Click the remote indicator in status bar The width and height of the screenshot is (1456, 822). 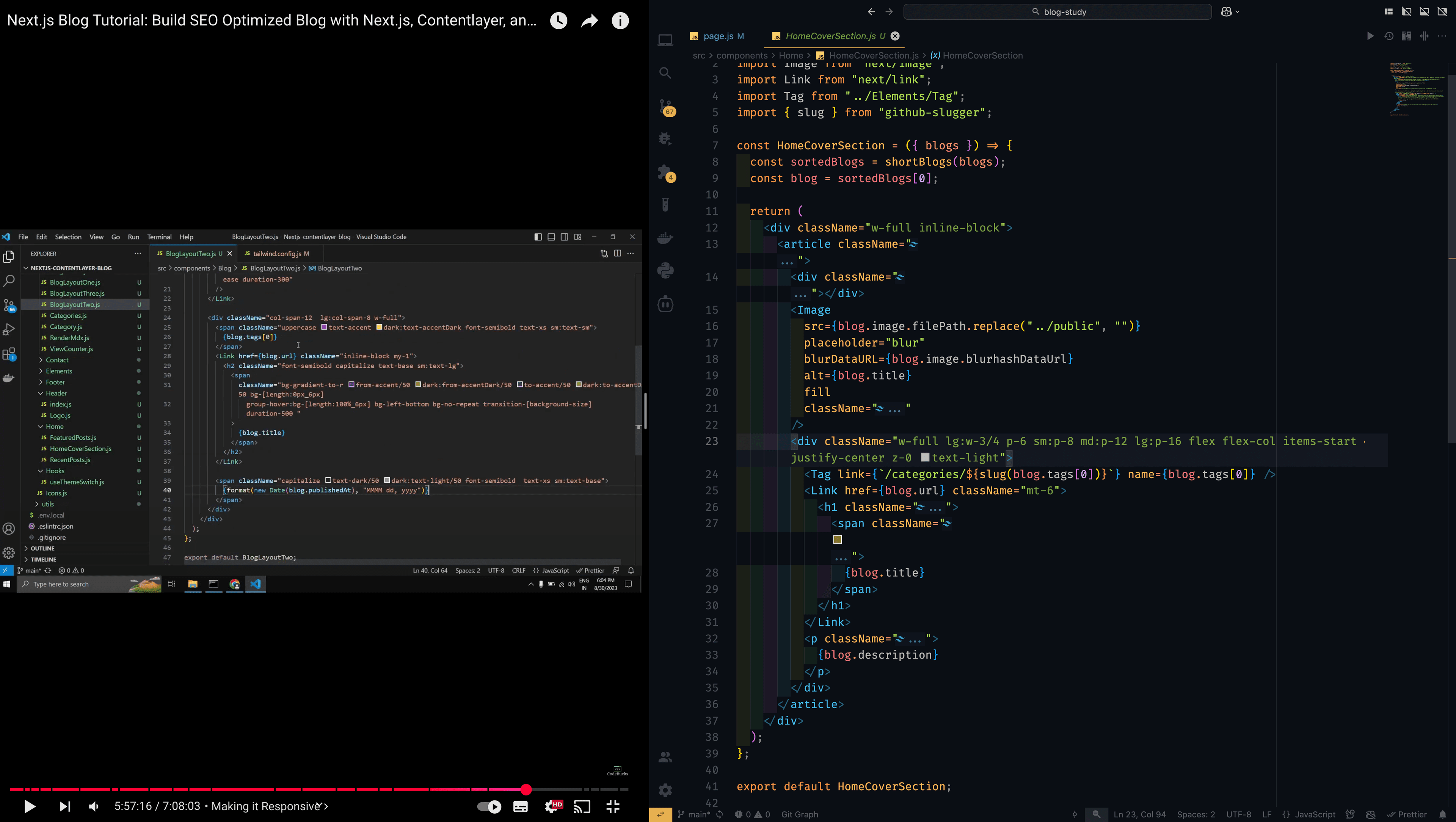pos(660,815)
